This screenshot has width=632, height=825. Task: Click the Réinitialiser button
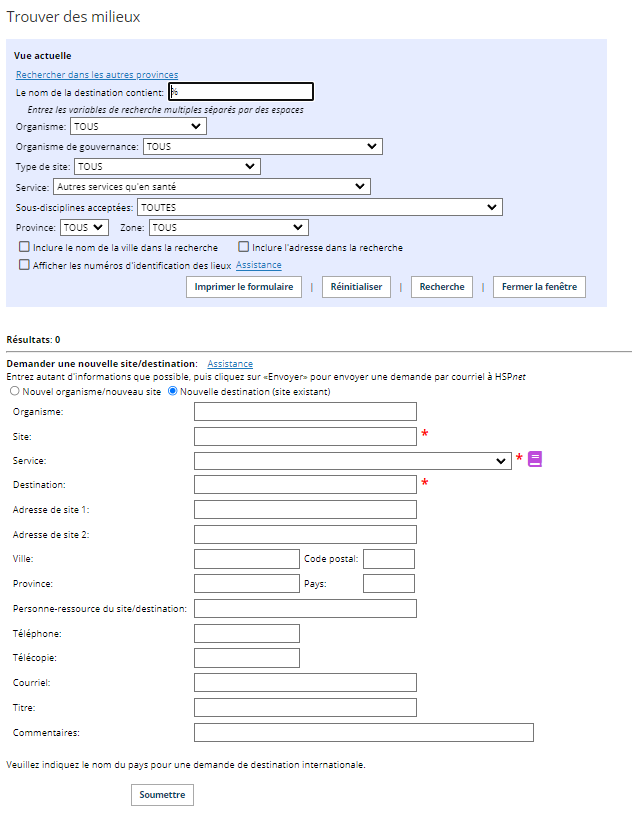[x=356, y=287]
